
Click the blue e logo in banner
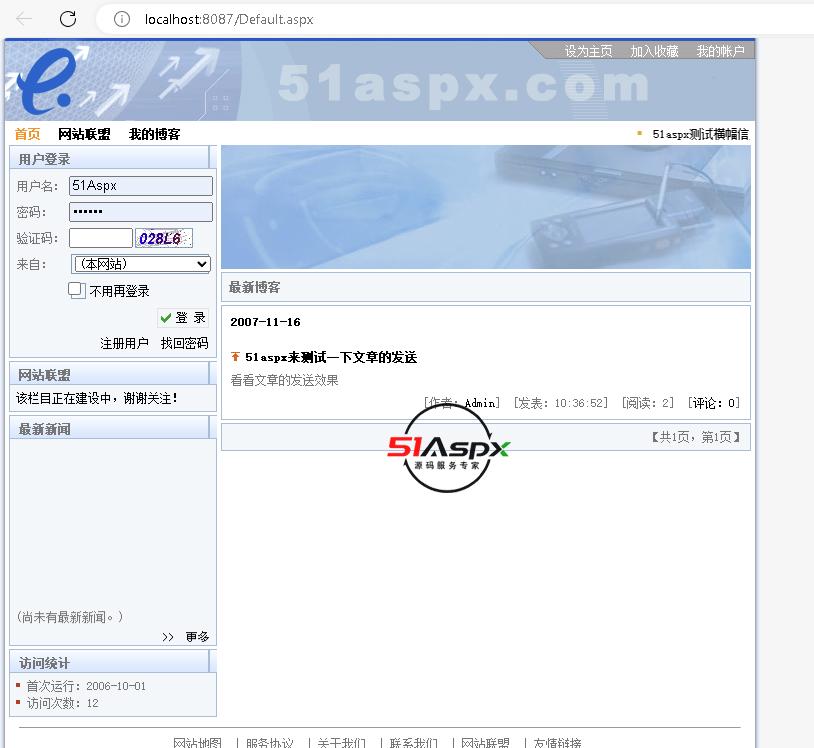pyautogui.click(x=46, y=81)
